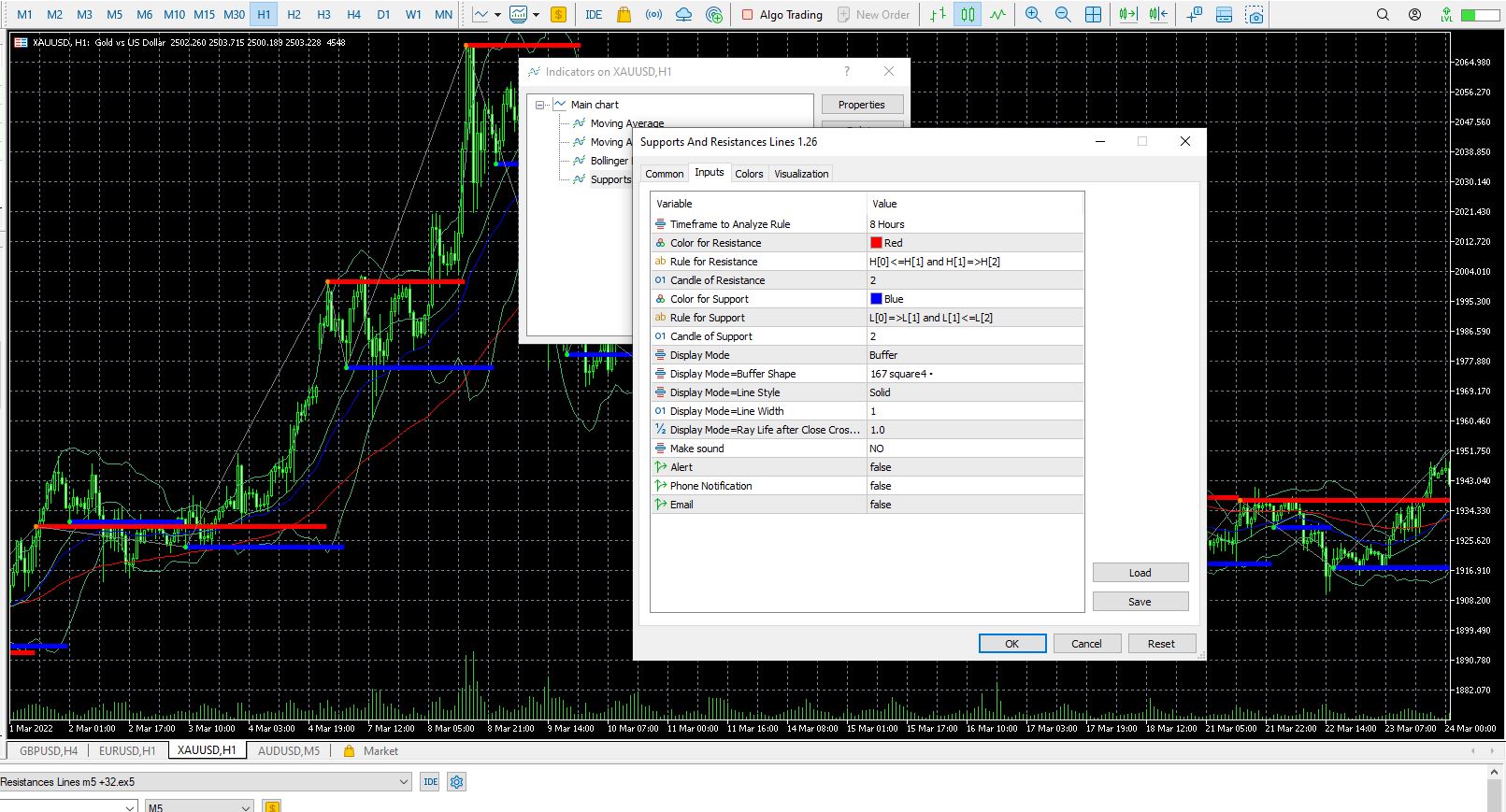Select H4 timeframe
Image resolution: width=1506 pixels, height=812 pixels.
(x=353, y=14)
